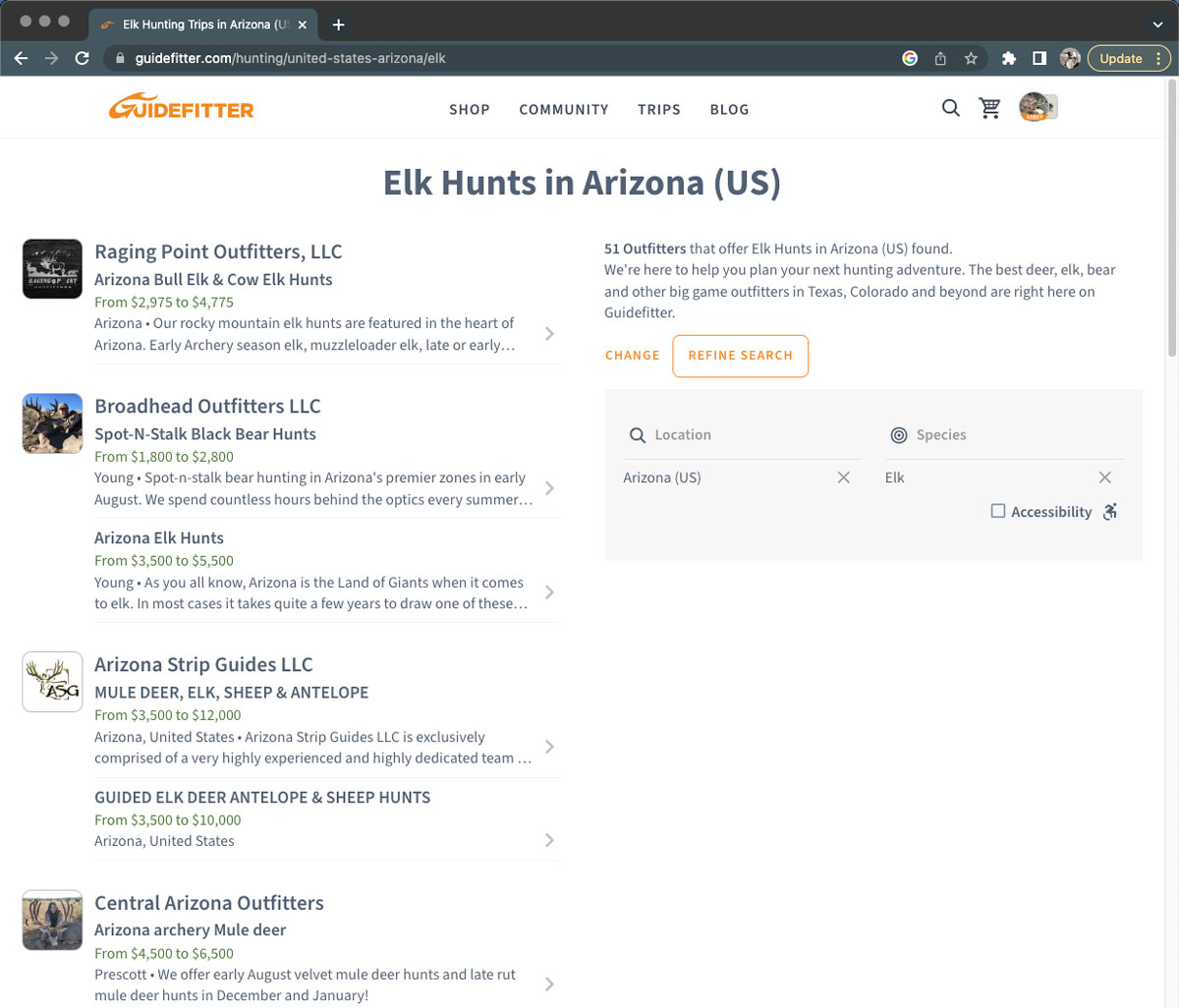
Task: Click the Arizona Strip Guides ASG logo
Action: pyautogui.click(x=52, y=682)
